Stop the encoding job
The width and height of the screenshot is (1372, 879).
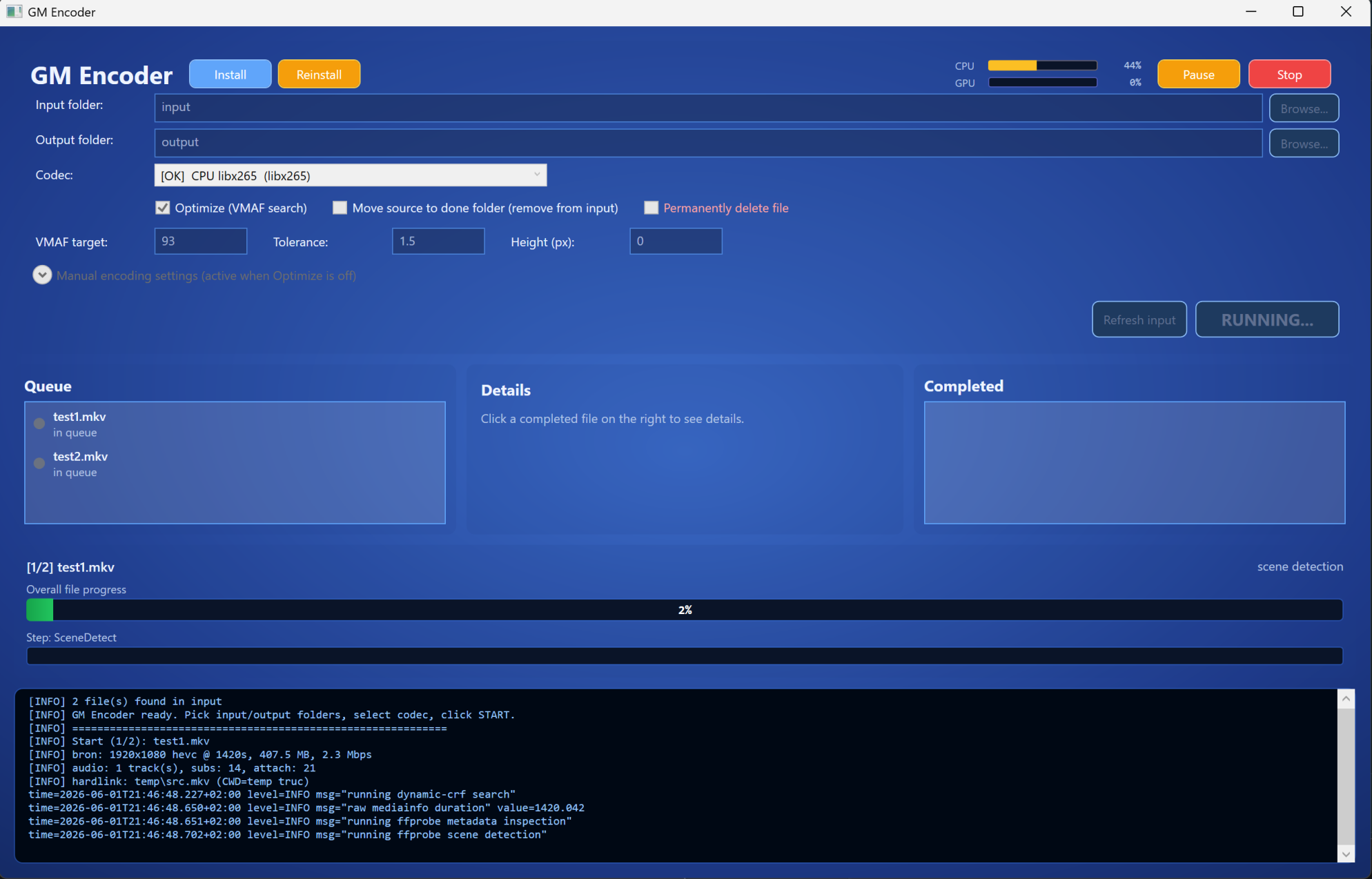(x=1289, y=75)
